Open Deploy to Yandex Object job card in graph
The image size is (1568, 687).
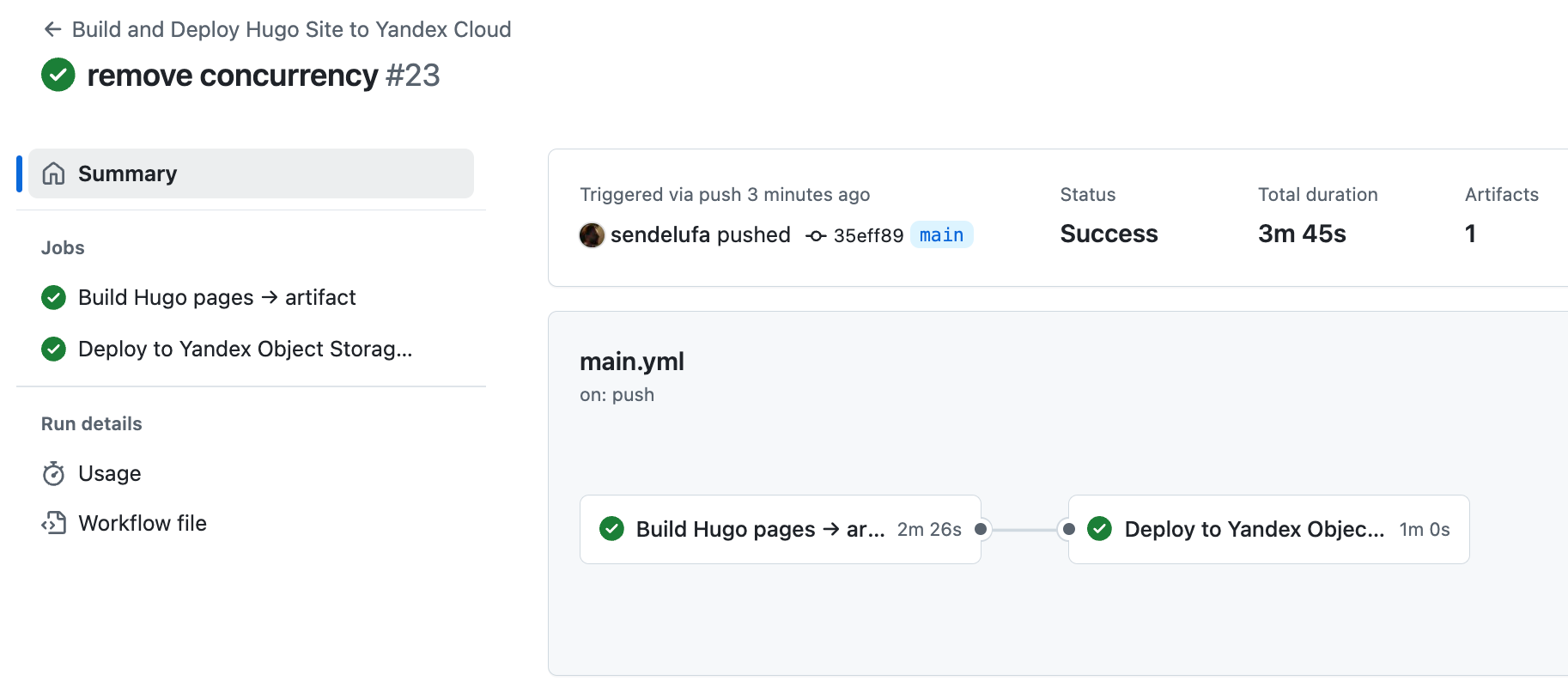[1269, 529]
